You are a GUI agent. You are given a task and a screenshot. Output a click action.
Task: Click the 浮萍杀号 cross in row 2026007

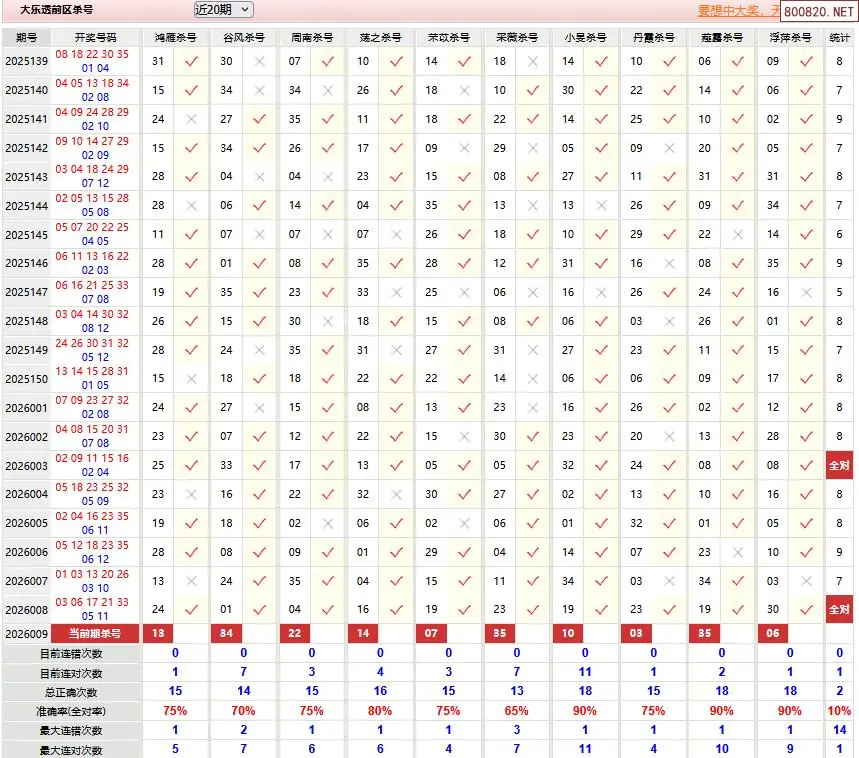[x=806, y=581]
